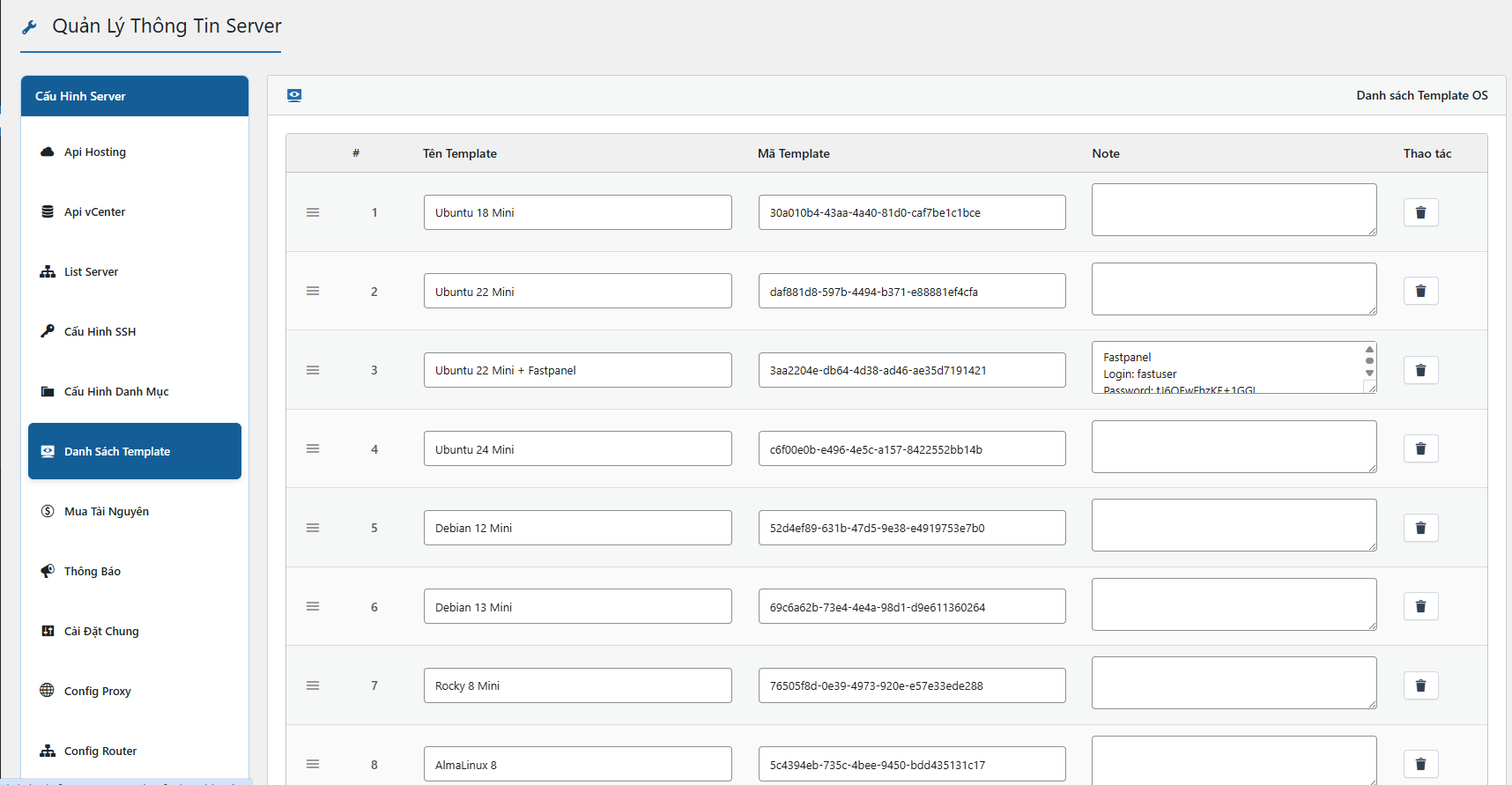The height and width of the screenshot is (785, 1512).
Task: Edit the AlmaLinux 8 name field
Action: 577,764
